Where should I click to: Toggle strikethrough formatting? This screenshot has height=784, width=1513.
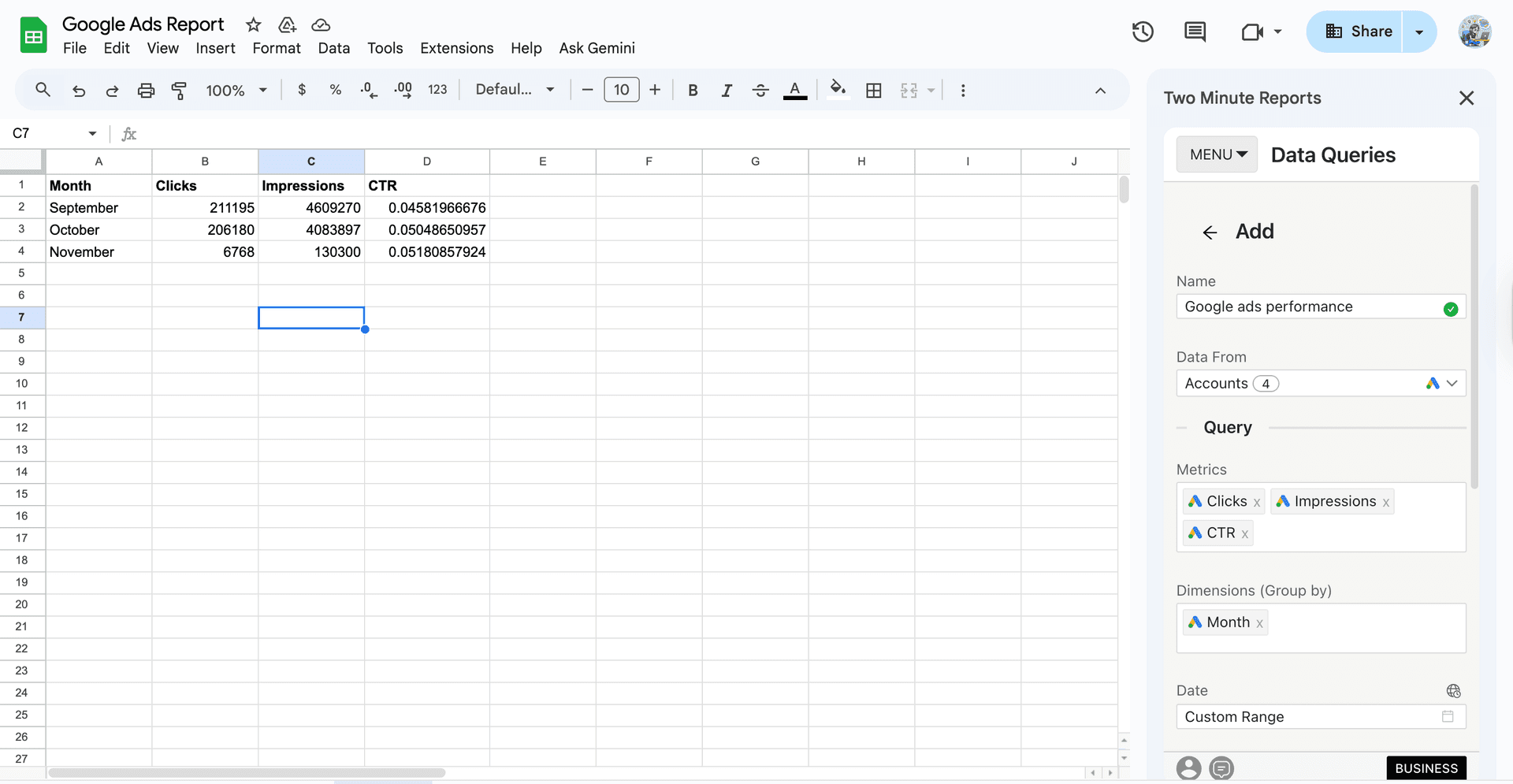[x=760, y=90]
